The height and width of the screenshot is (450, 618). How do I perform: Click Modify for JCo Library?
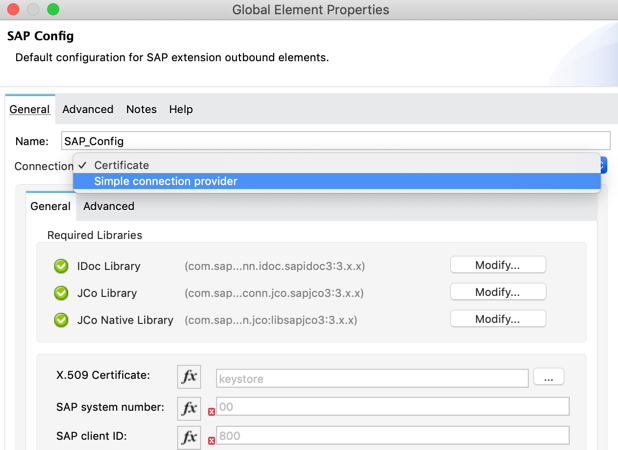point(498,292)
